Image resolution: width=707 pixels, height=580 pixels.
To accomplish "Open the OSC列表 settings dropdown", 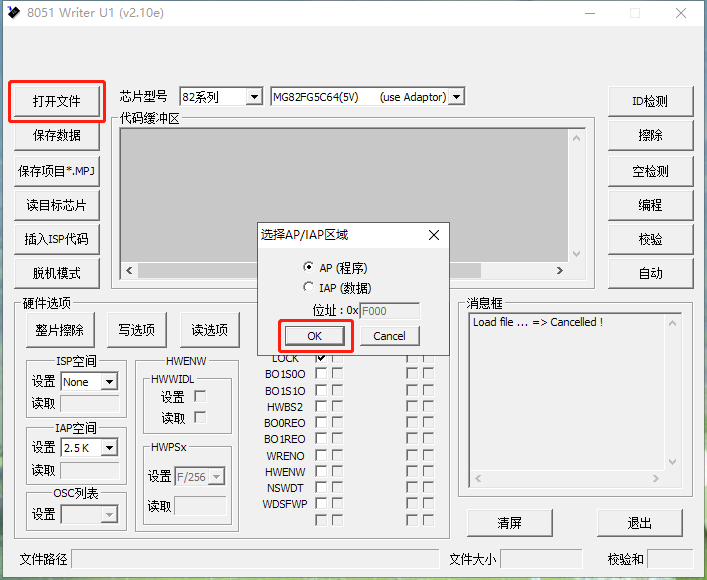I will point(110,514).
